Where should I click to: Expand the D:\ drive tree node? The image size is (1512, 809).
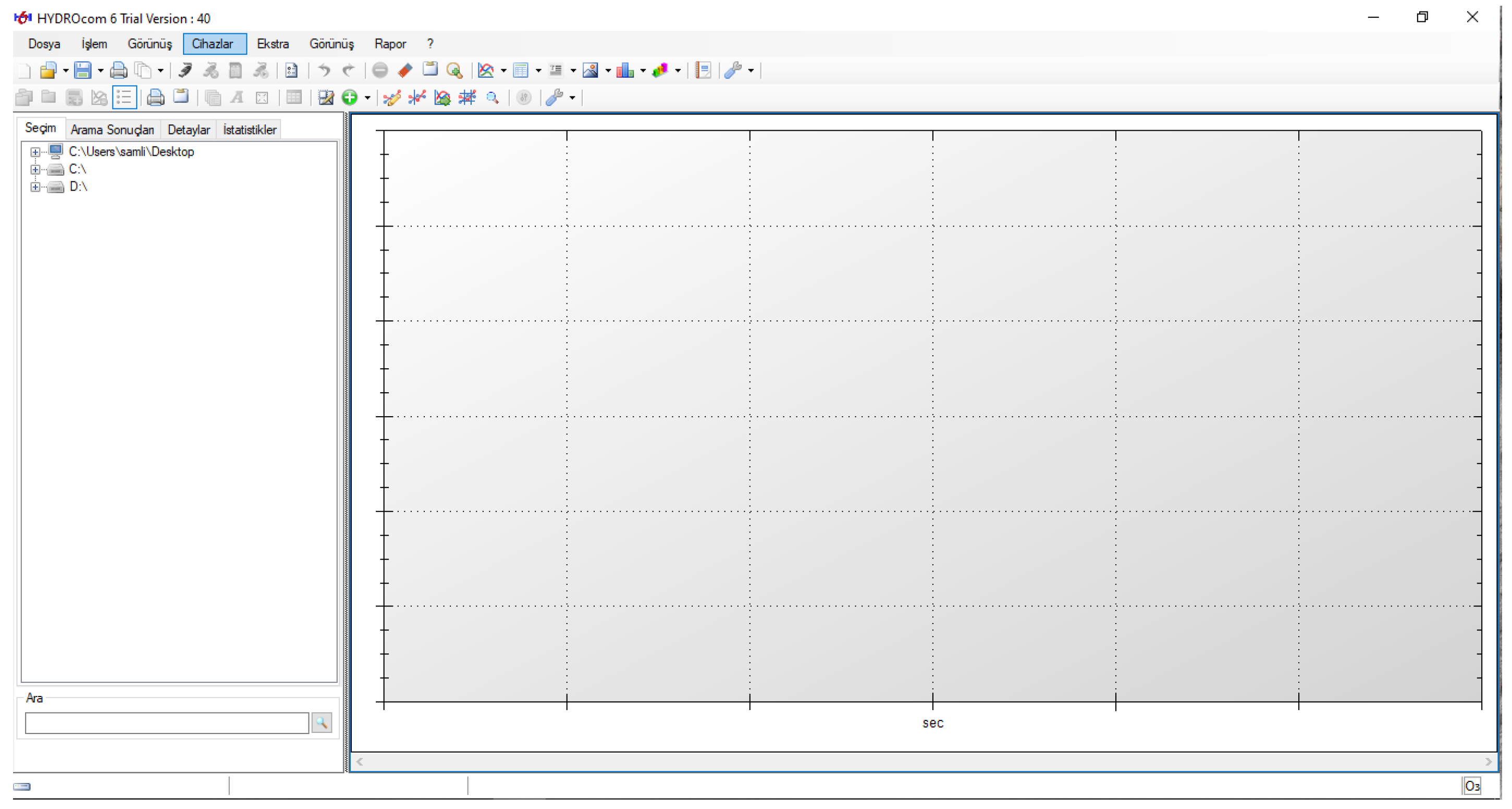click(35, 186)
